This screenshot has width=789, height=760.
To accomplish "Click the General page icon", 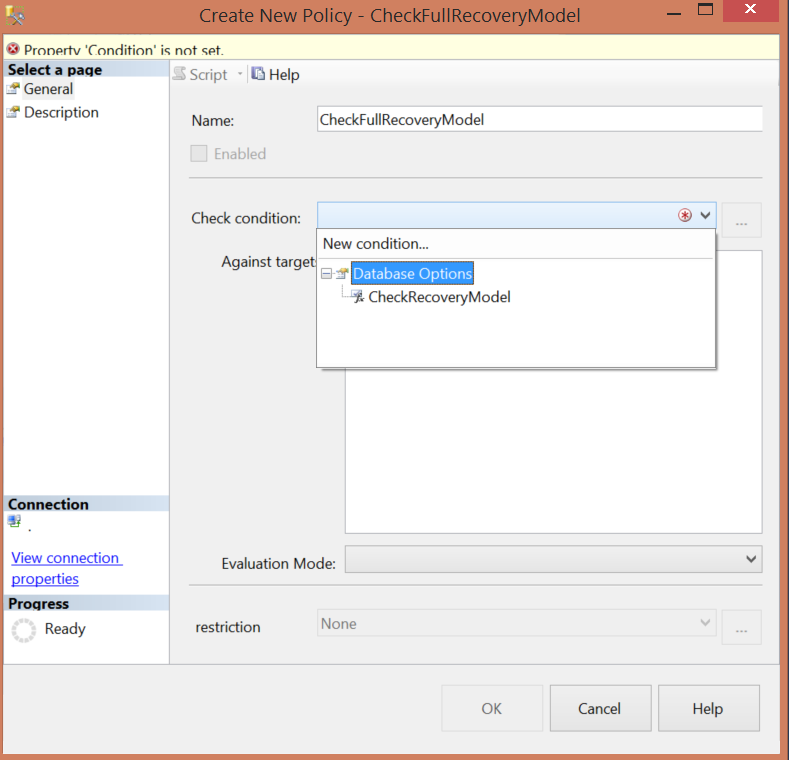I will pos(13,89).
